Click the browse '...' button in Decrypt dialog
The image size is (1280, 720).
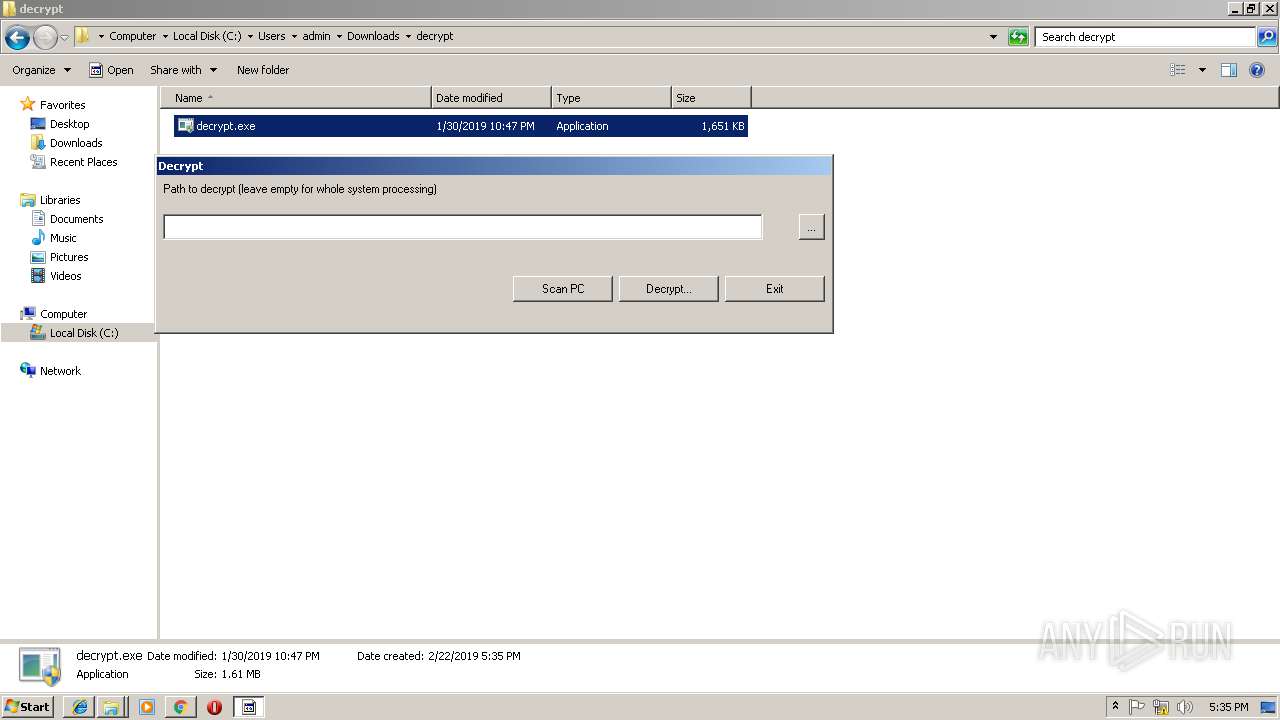811,227
